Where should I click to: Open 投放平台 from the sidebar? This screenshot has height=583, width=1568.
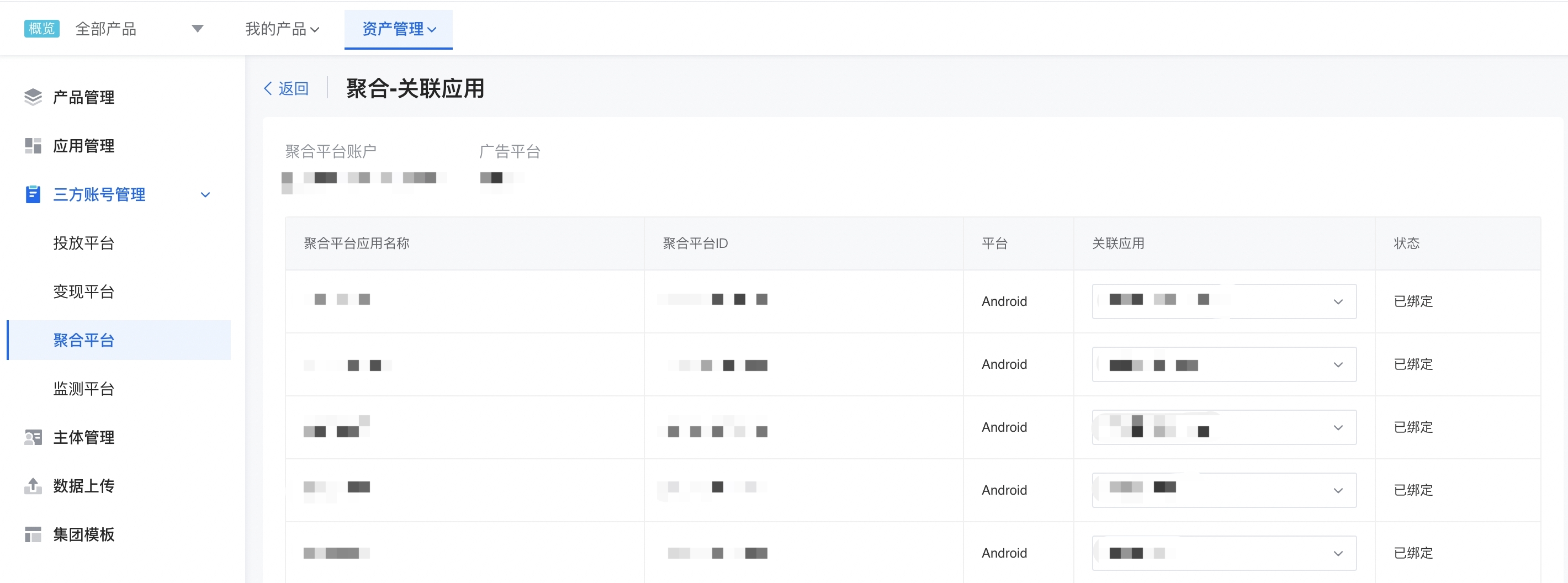point(83,243)
